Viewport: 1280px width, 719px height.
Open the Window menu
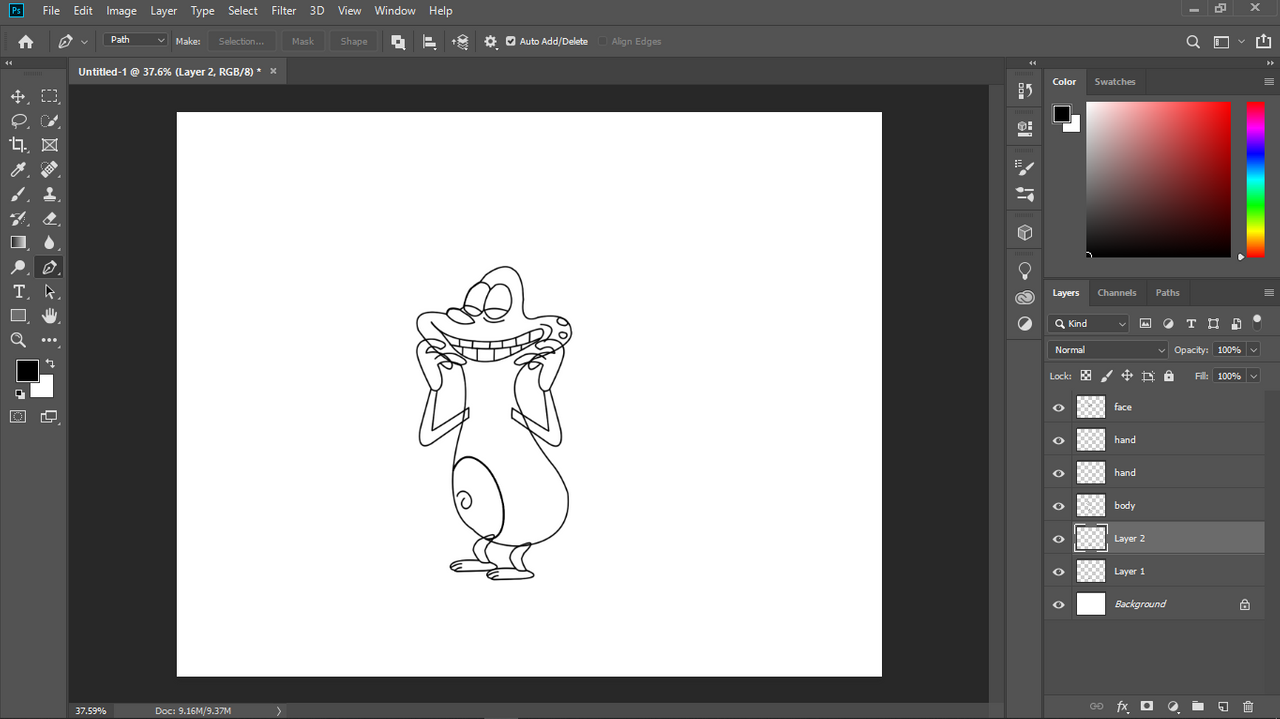click(x=395, y=11)
